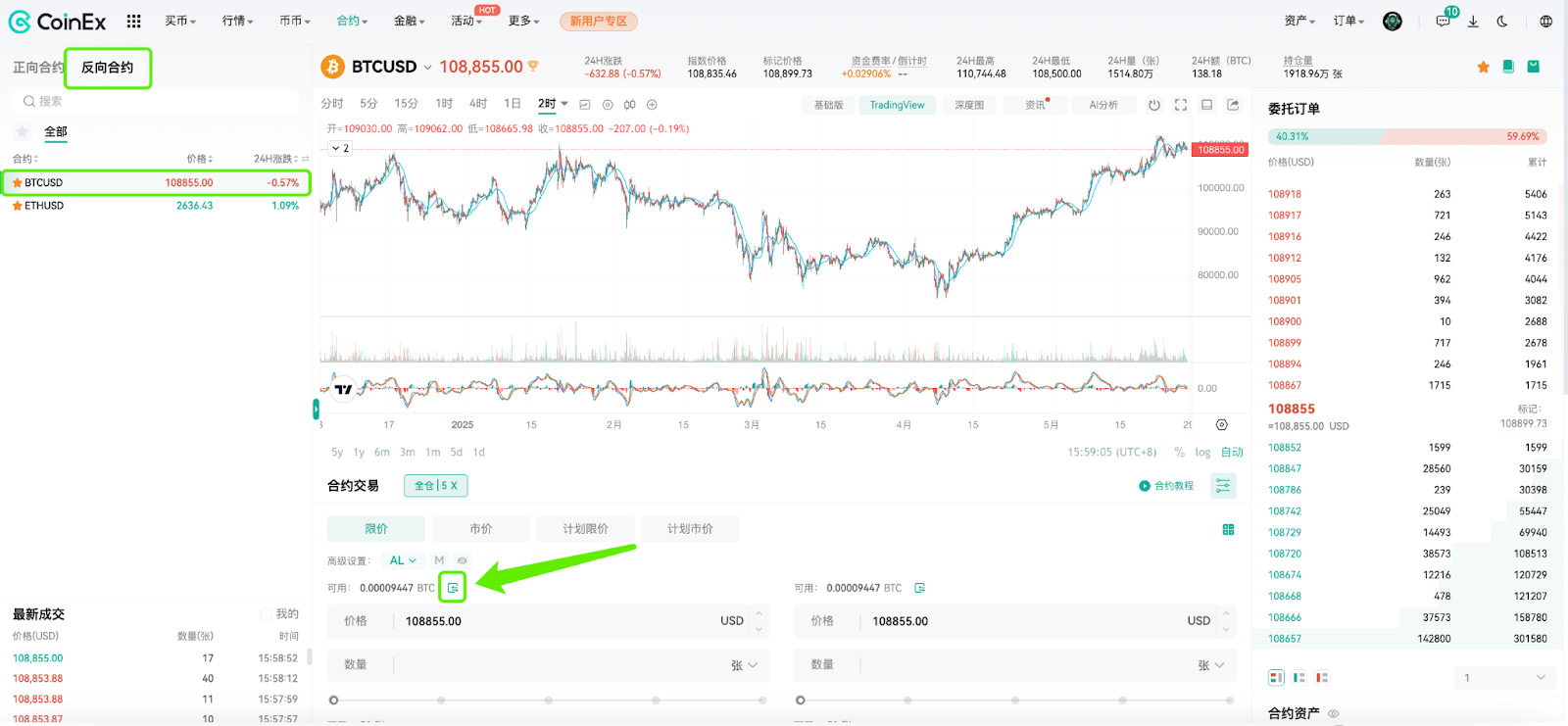1568x726 pixels.
Task: Open the 合约教程 tutorial link
Action: tap(1166, 486)
